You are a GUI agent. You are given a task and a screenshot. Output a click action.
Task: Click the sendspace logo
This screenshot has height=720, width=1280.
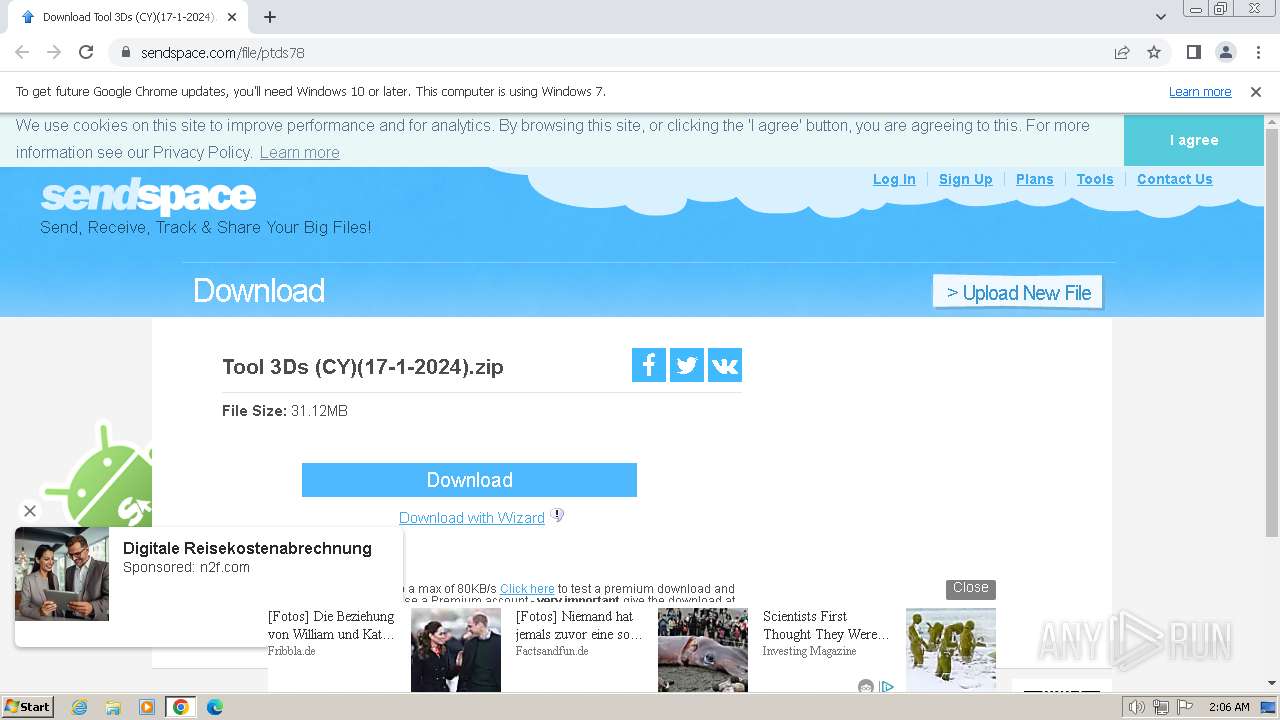[148, 196]
